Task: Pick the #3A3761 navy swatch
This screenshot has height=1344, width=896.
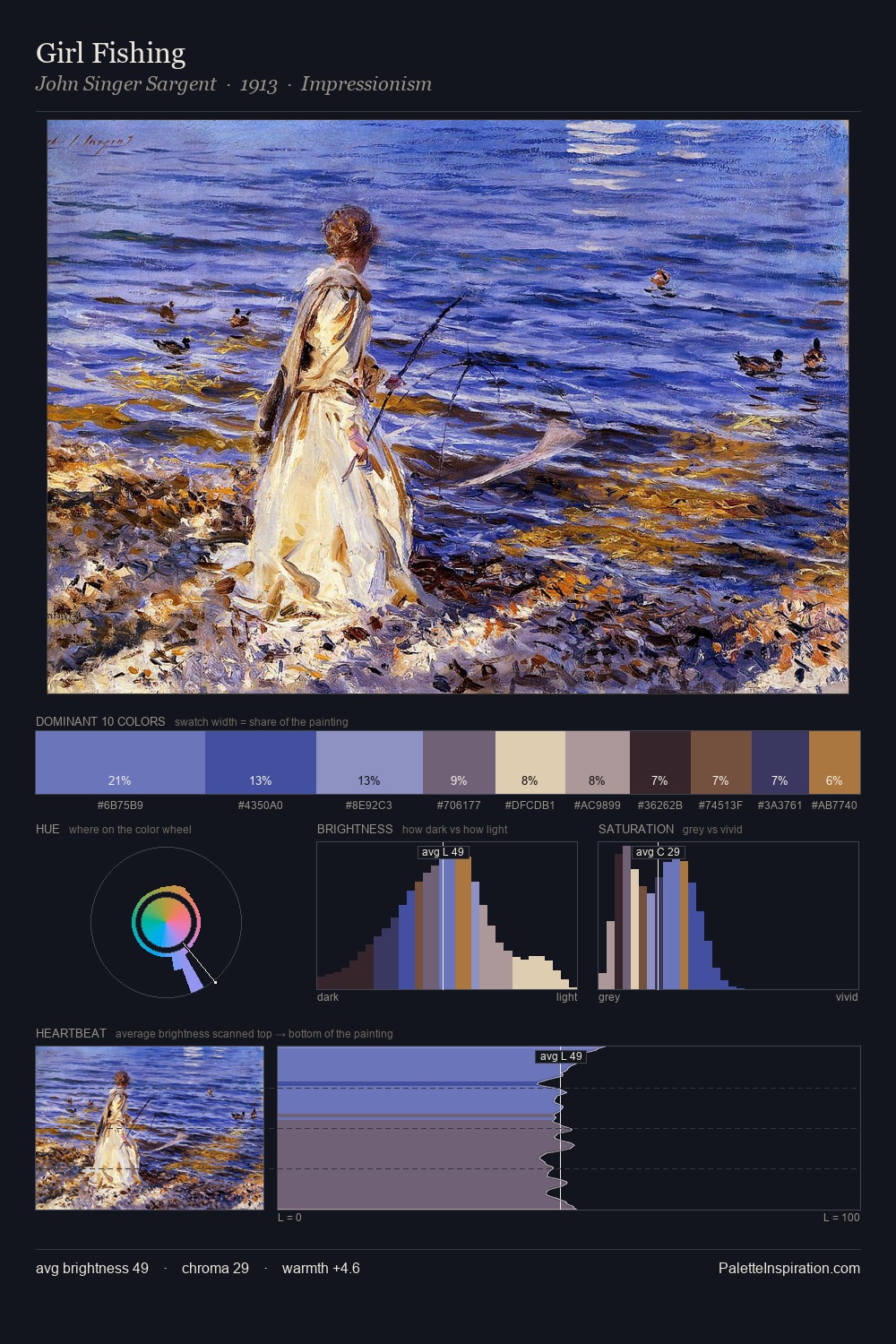Action: coord(780,762)
